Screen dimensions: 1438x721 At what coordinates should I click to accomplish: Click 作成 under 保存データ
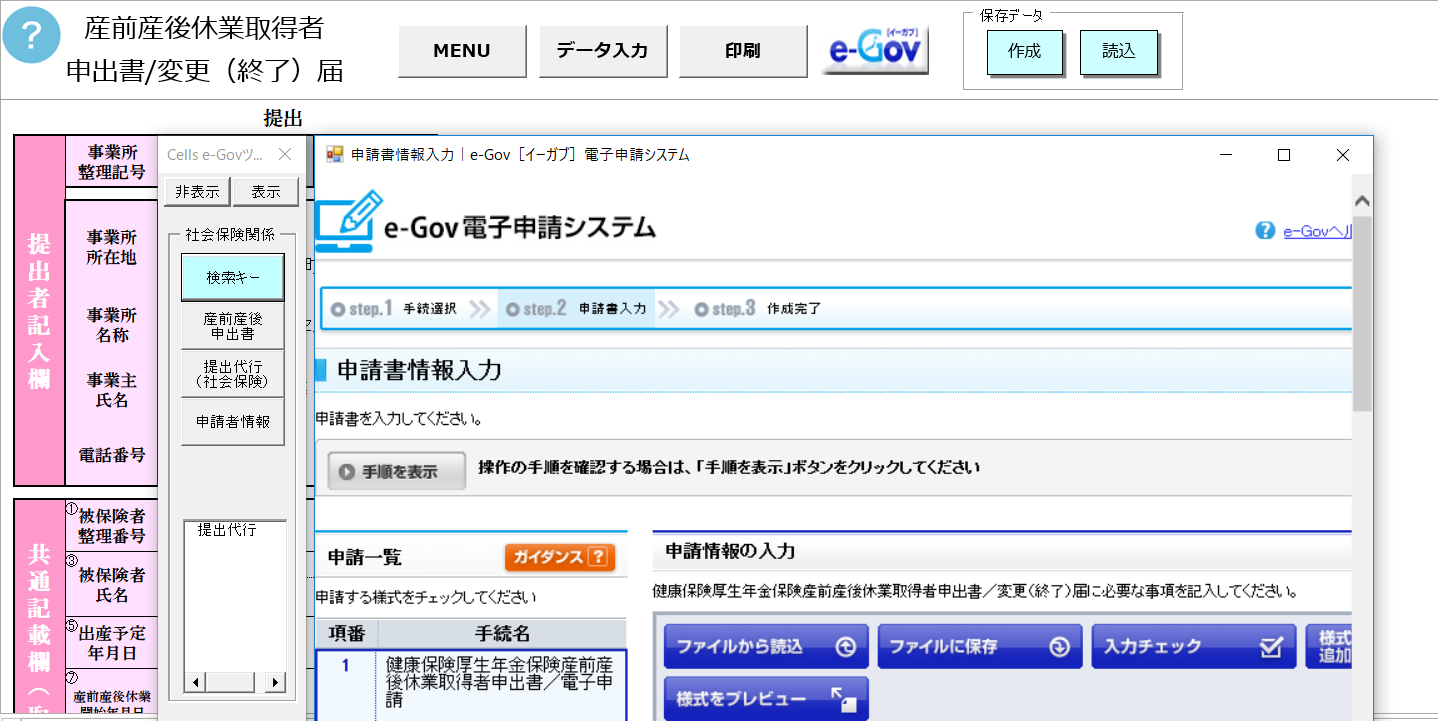(1025, 52)
